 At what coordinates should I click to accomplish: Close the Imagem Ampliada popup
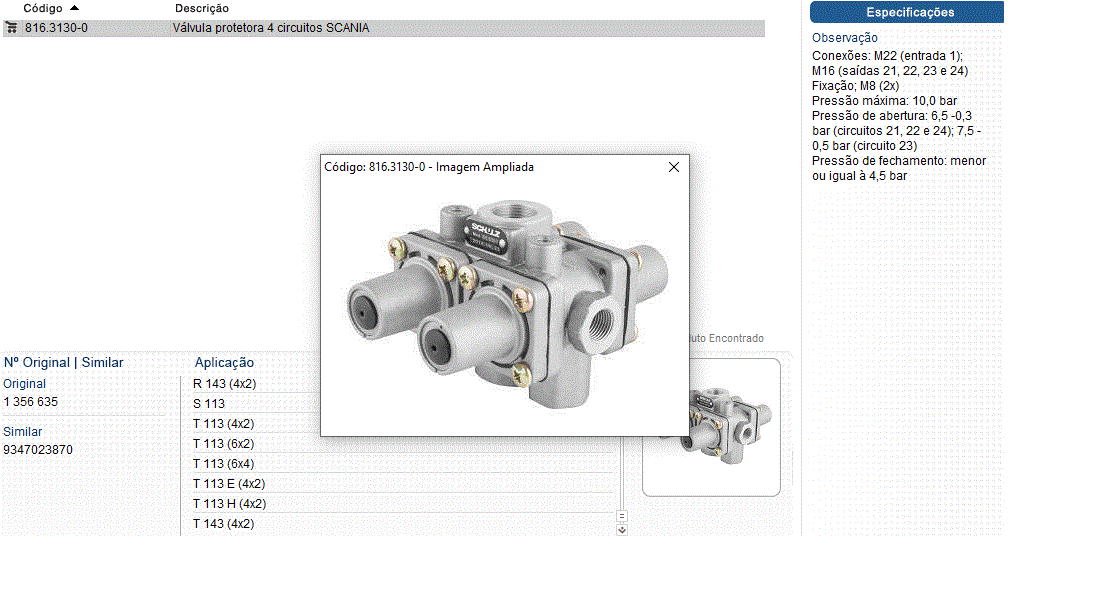(x=674, y=168)
